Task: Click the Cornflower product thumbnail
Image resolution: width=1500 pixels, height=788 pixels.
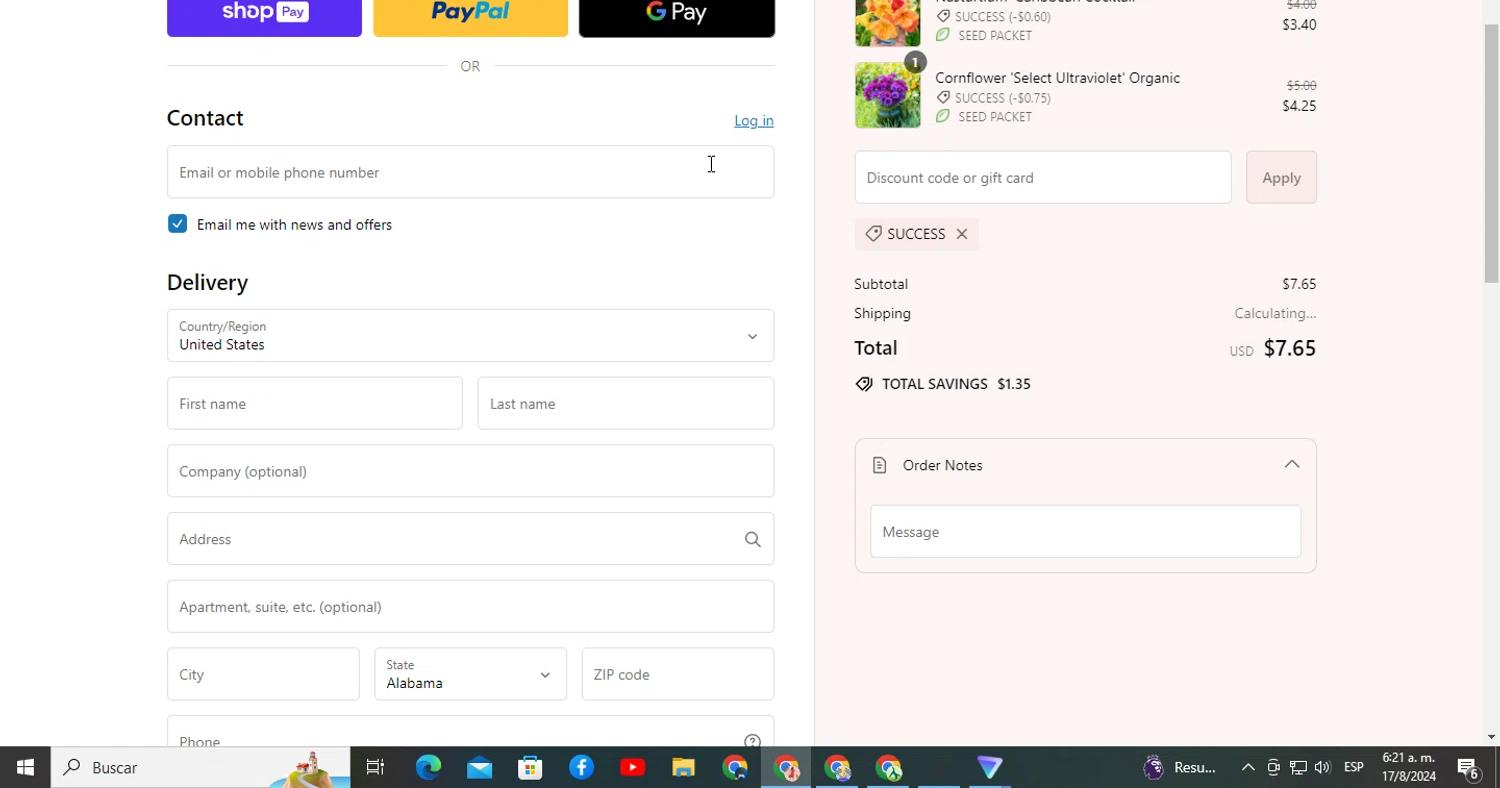Action: click(887, 95)
